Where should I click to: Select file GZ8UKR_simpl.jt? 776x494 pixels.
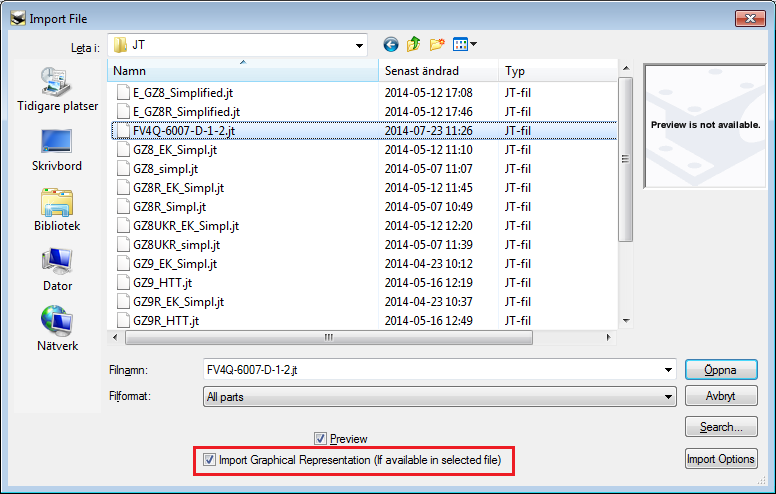point(176,245)
